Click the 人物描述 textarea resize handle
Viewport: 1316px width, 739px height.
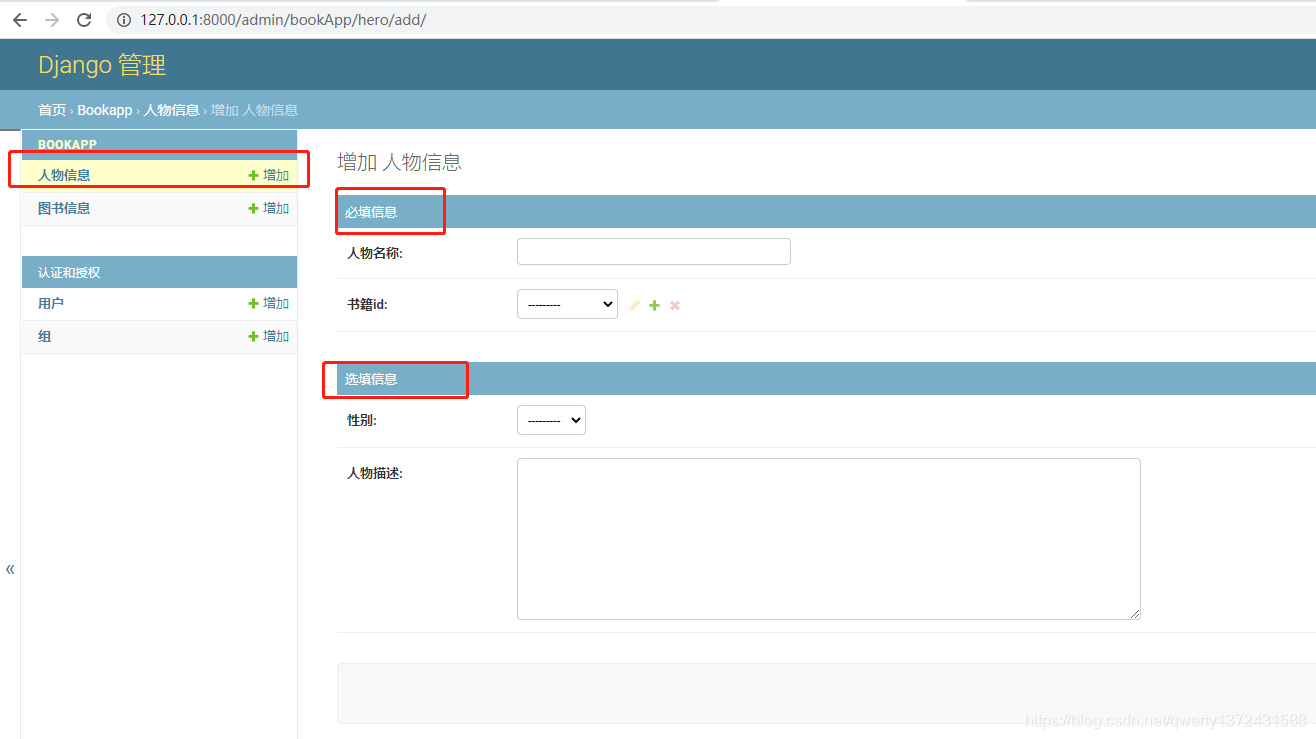[x=1135, y=614]
